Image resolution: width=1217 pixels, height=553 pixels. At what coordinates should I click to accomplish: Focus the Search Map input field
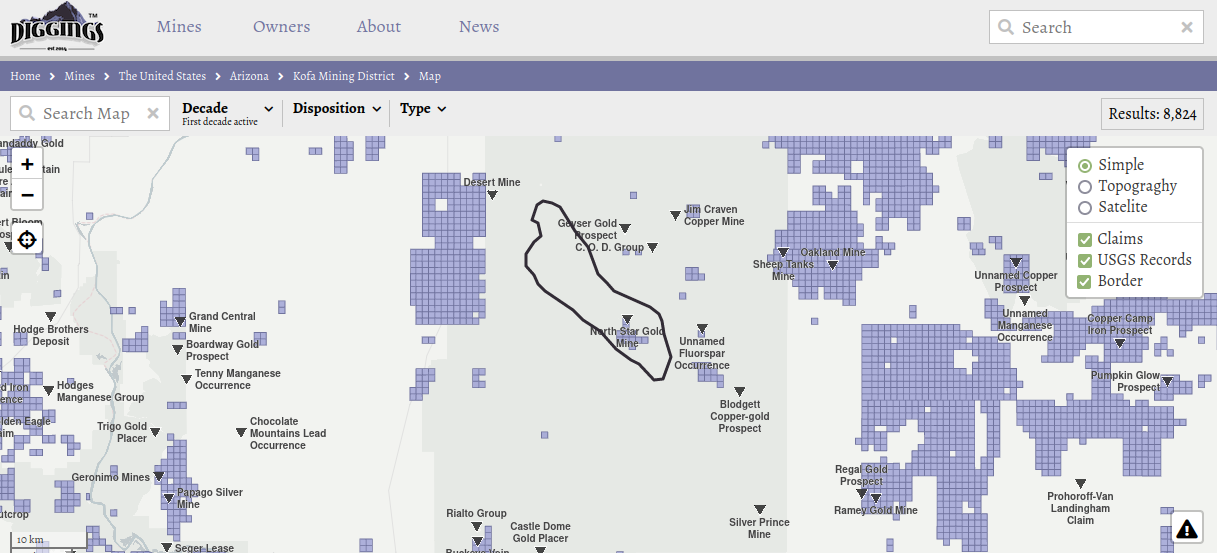(x=90, y=114)
